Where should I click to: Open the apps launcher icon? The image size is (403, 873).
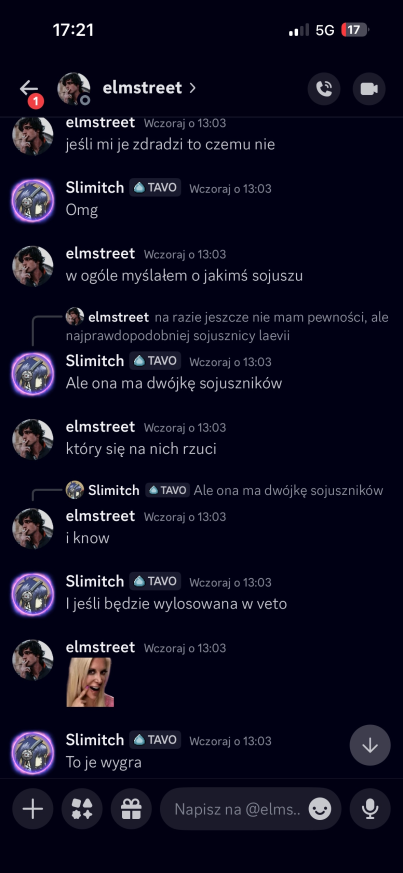coord(82,808)
